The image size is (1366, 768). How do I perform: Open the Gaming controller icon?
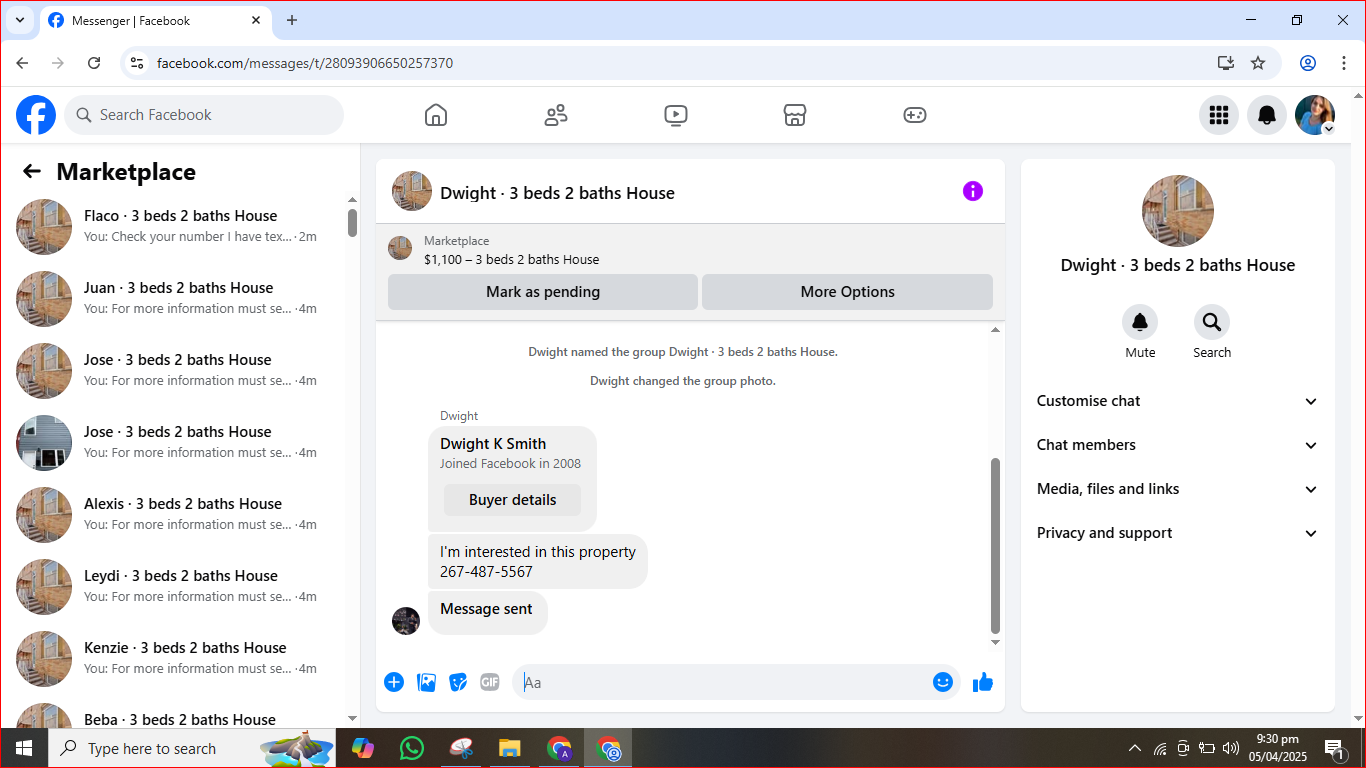915,115
